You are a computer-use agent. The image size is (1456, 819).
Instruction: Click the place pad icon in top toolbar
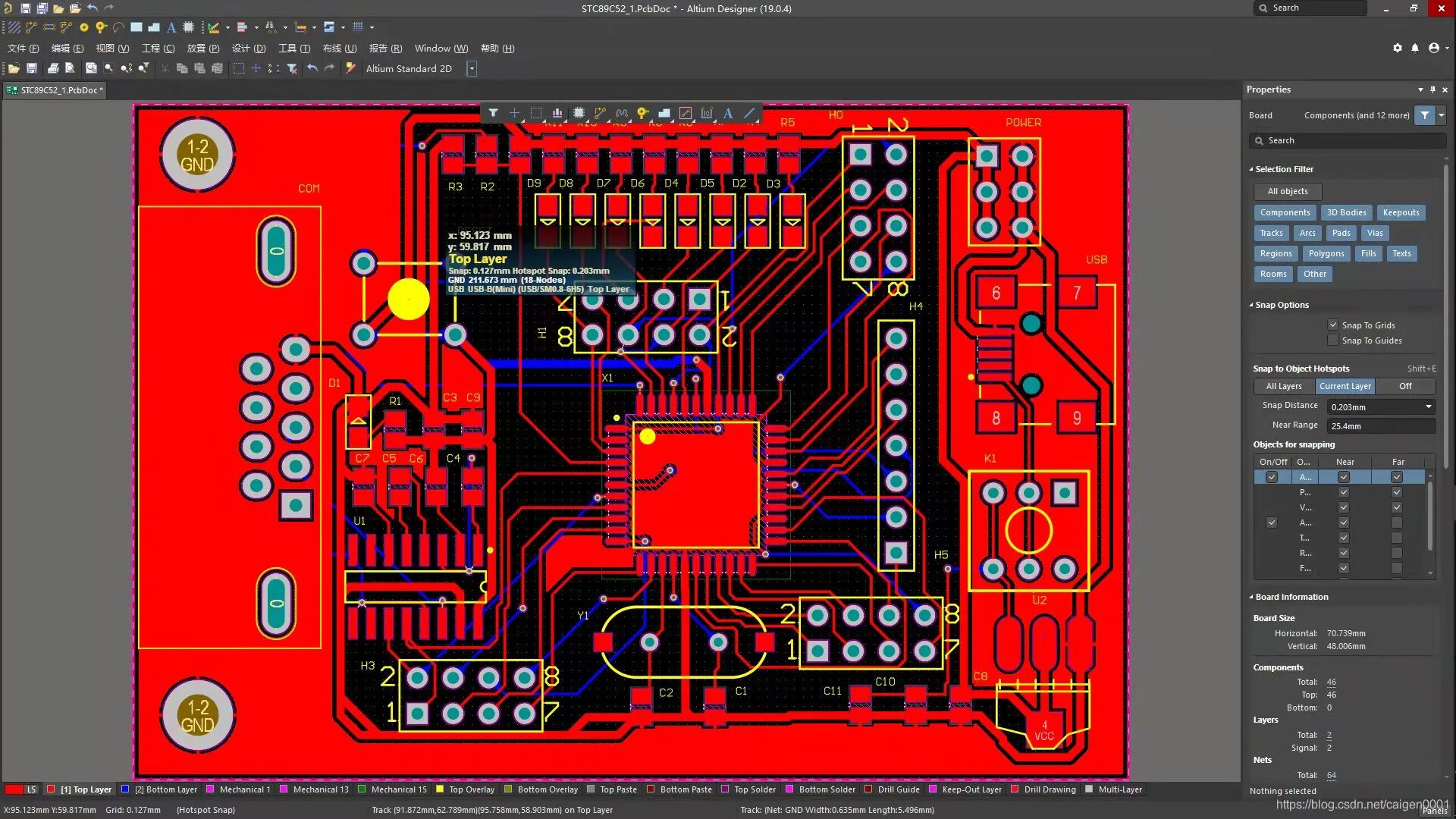tap(84, 27)
